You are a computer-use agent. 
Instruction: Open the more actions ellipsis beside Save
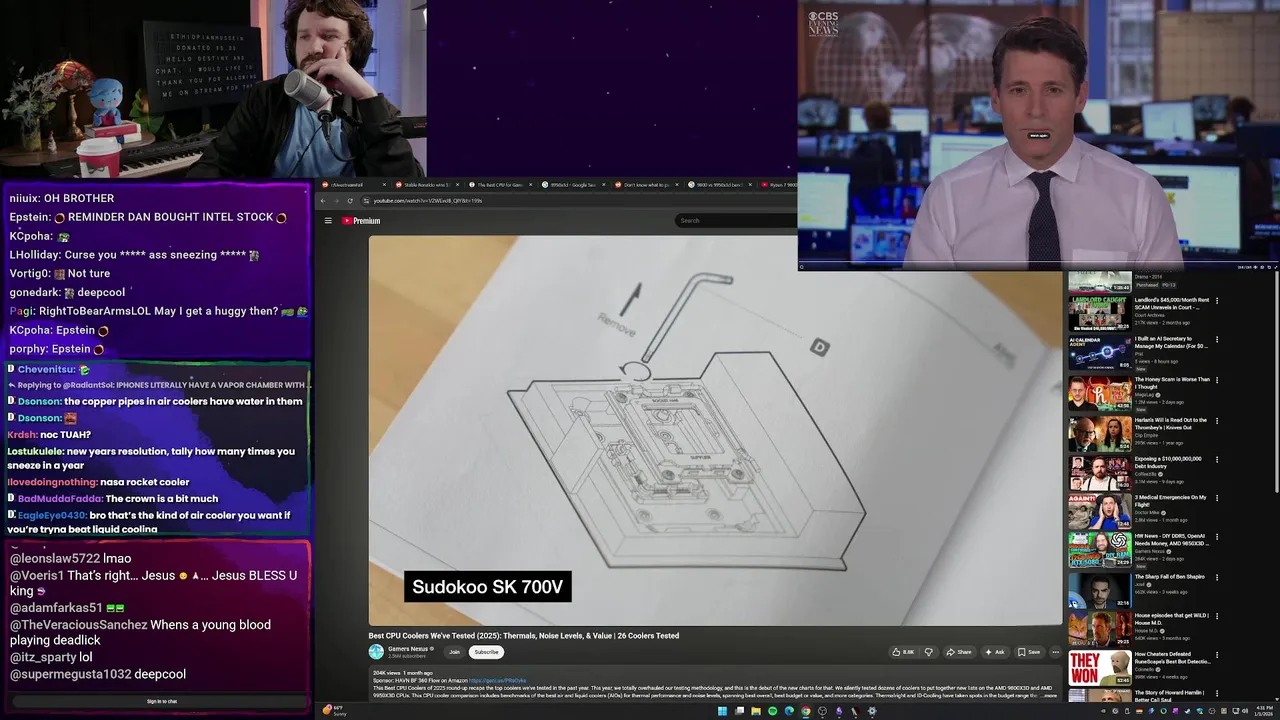coord(1054,652)
